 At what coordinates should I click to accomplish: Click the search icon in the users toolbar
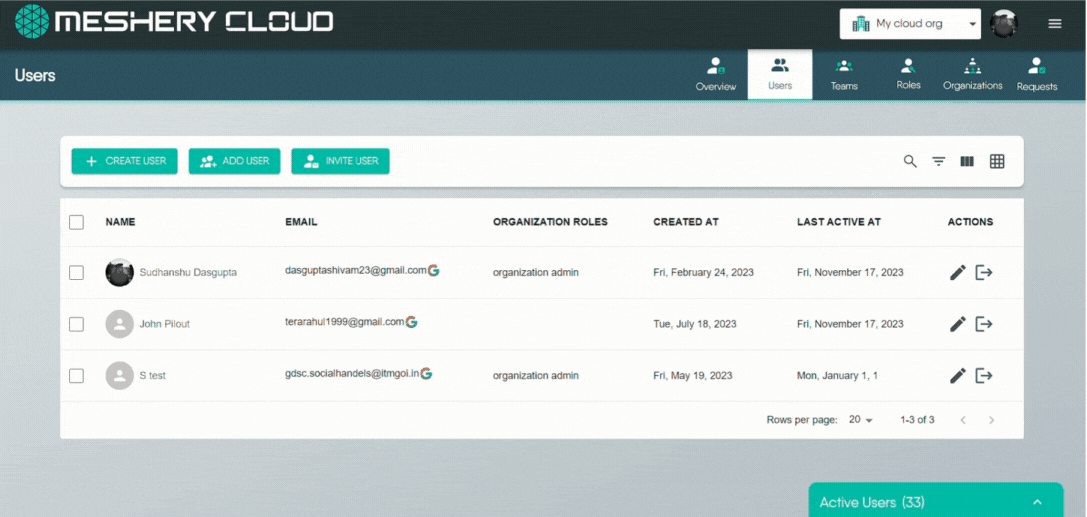pos(910,161)
